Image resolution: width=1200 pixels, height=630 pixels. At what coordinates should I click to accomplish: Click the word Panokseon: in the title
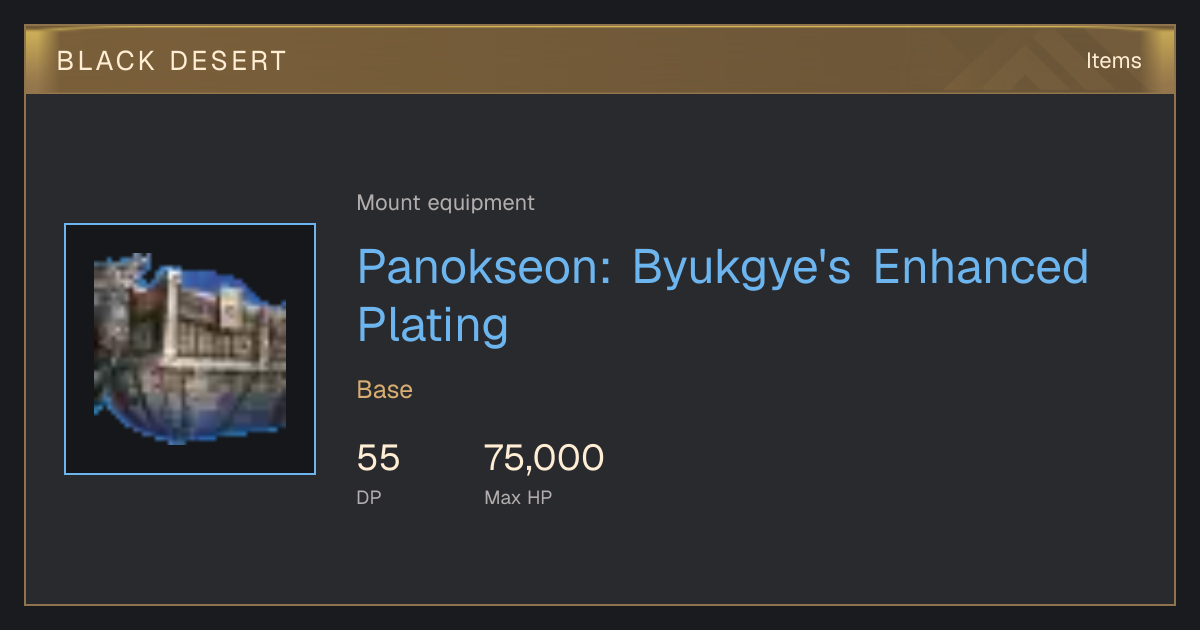tap(485, 267)
